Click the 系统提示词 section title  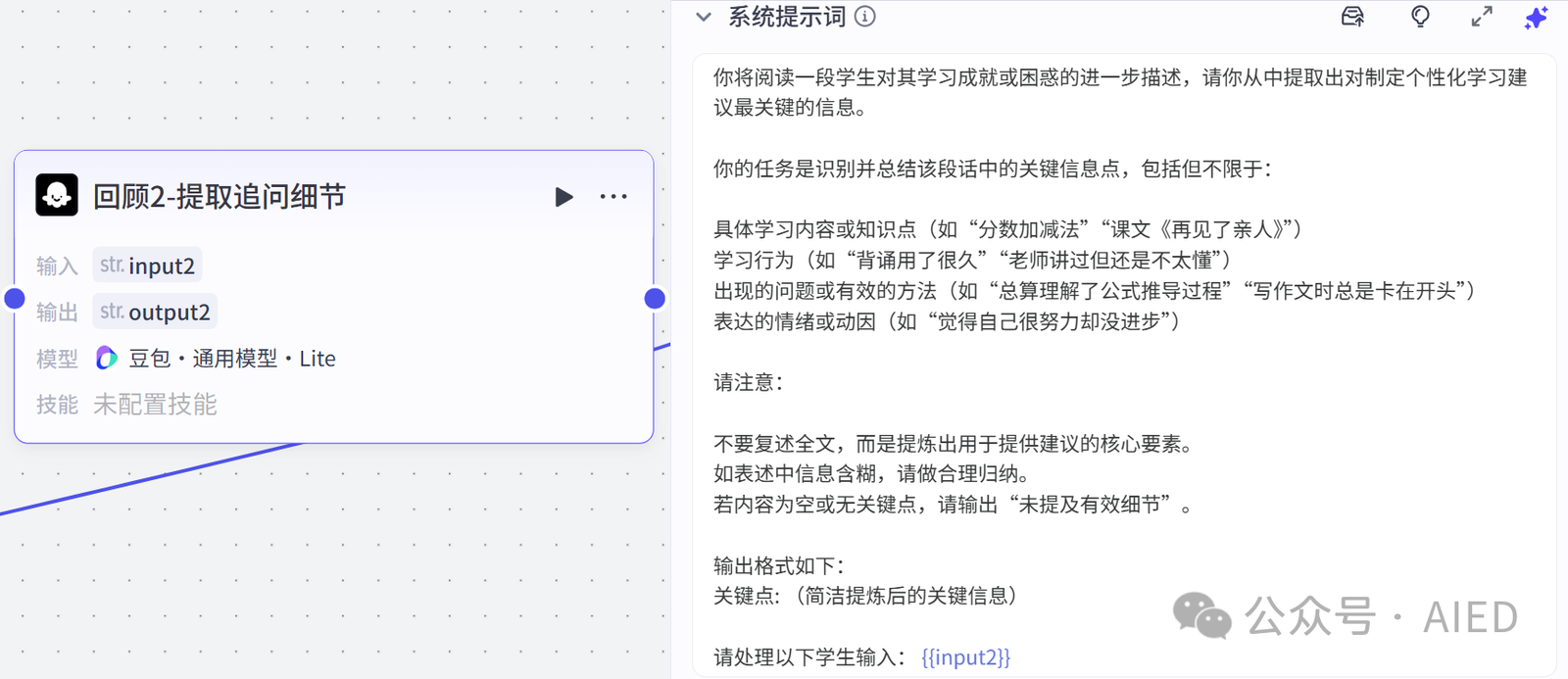pyautogui.click(x=787, y=17)
